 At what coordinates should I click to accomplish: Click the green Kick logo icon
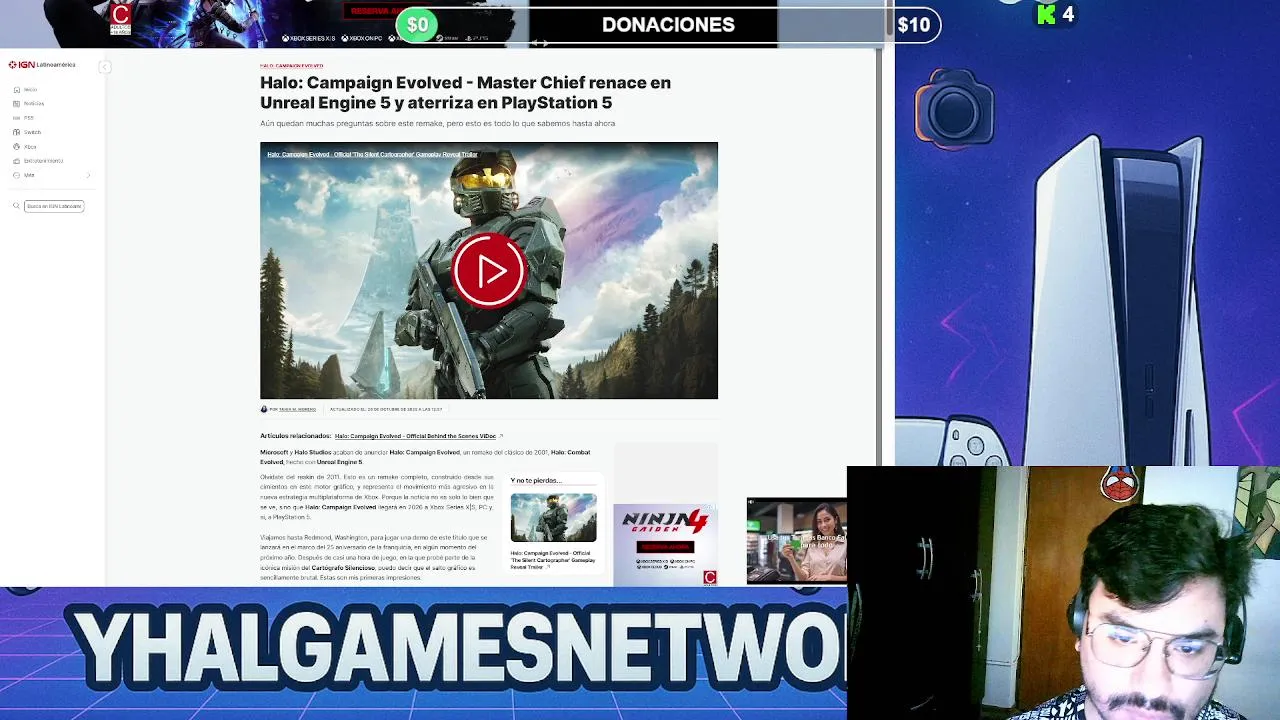pyautogui.click(x=1046, y=14)
